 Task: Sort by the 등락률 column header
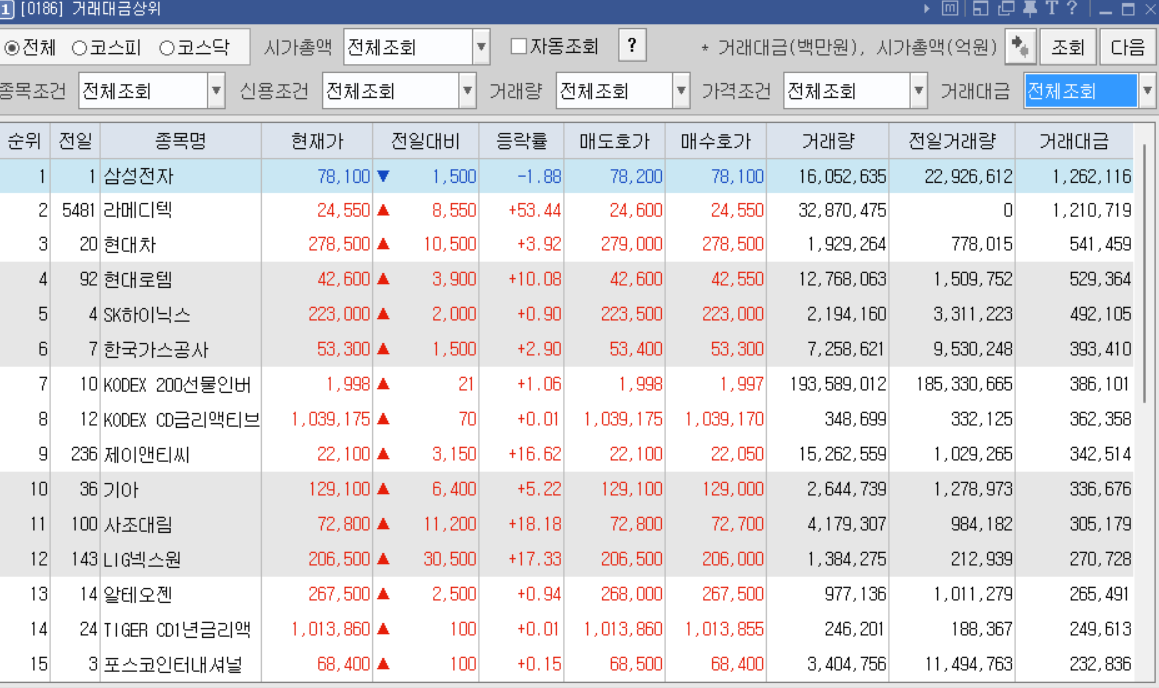tap(521, 141)
